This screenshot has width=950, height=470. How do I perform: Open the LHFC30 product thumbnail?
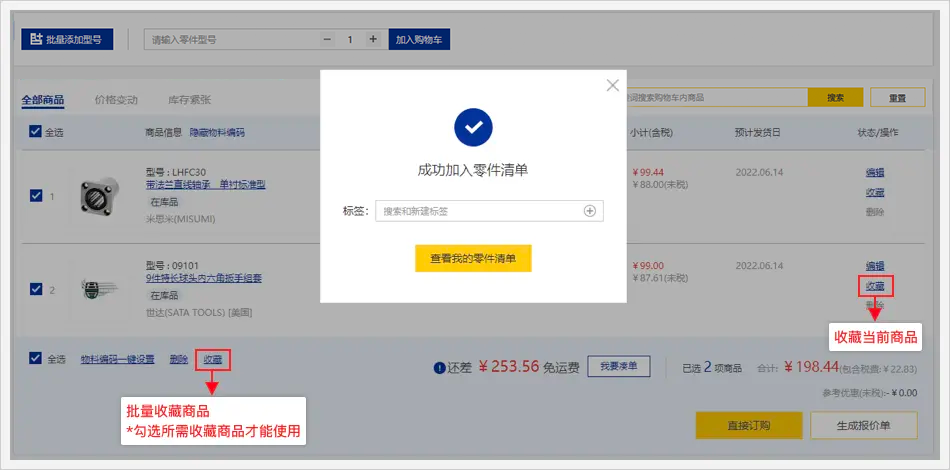point(101,196)
